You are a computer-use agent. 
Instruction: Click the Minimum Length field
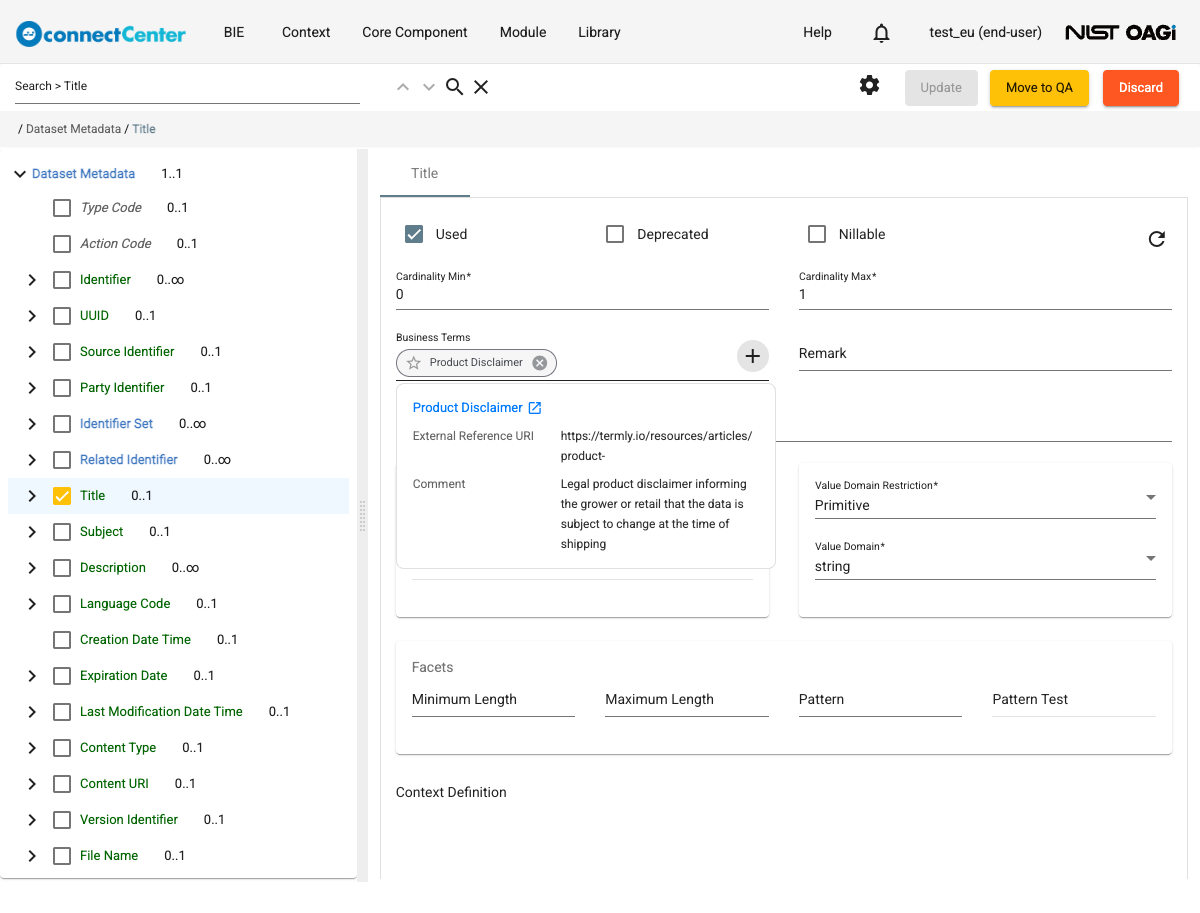coord(493,700)
